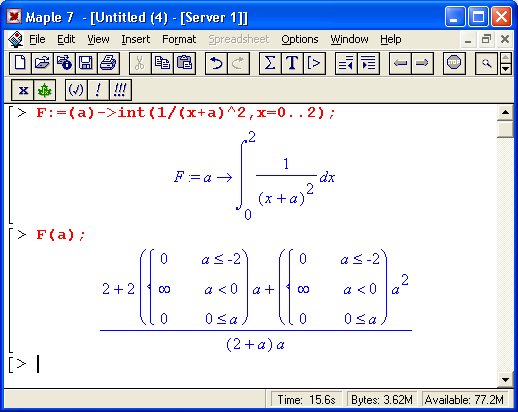Open the Edit menu
Screen dimensions: 518x412
click(66, 39)
